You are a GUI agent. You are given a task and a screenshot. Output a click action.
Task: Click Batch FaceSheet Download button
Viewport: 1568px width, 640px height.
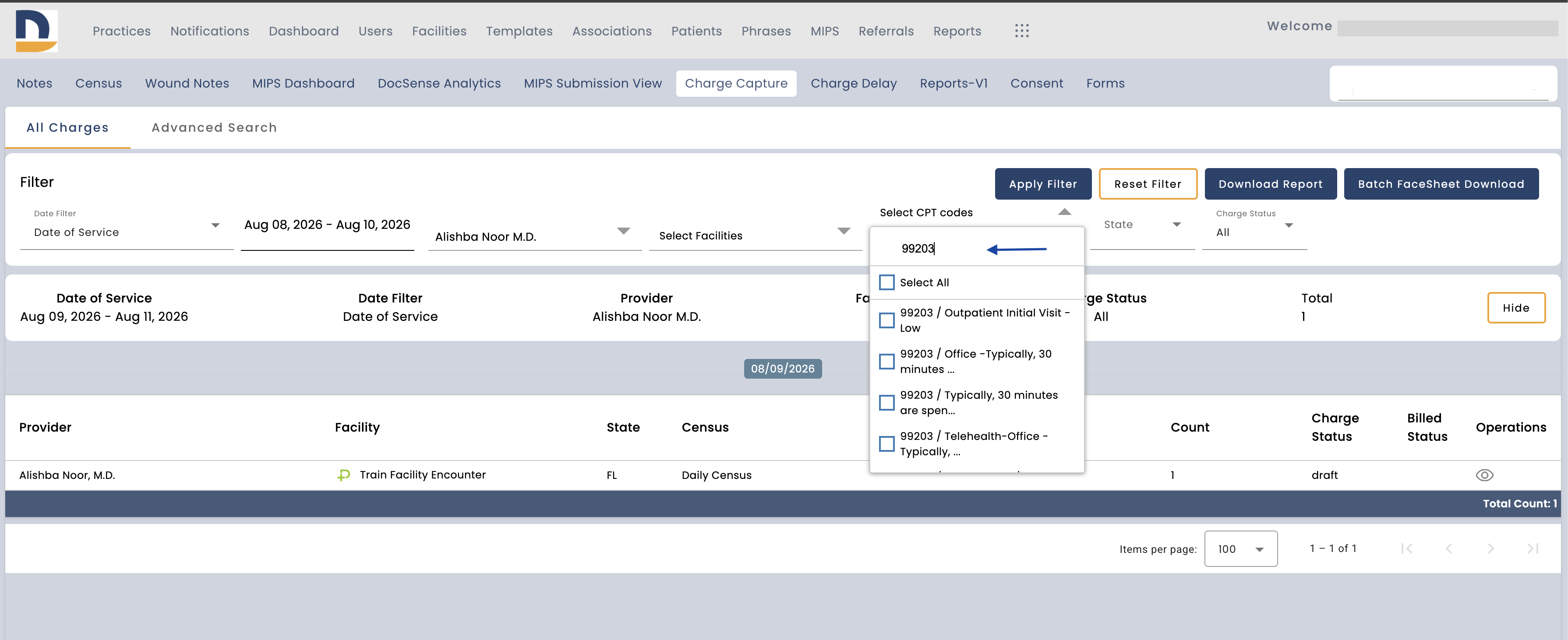(x=1441, y=184)
